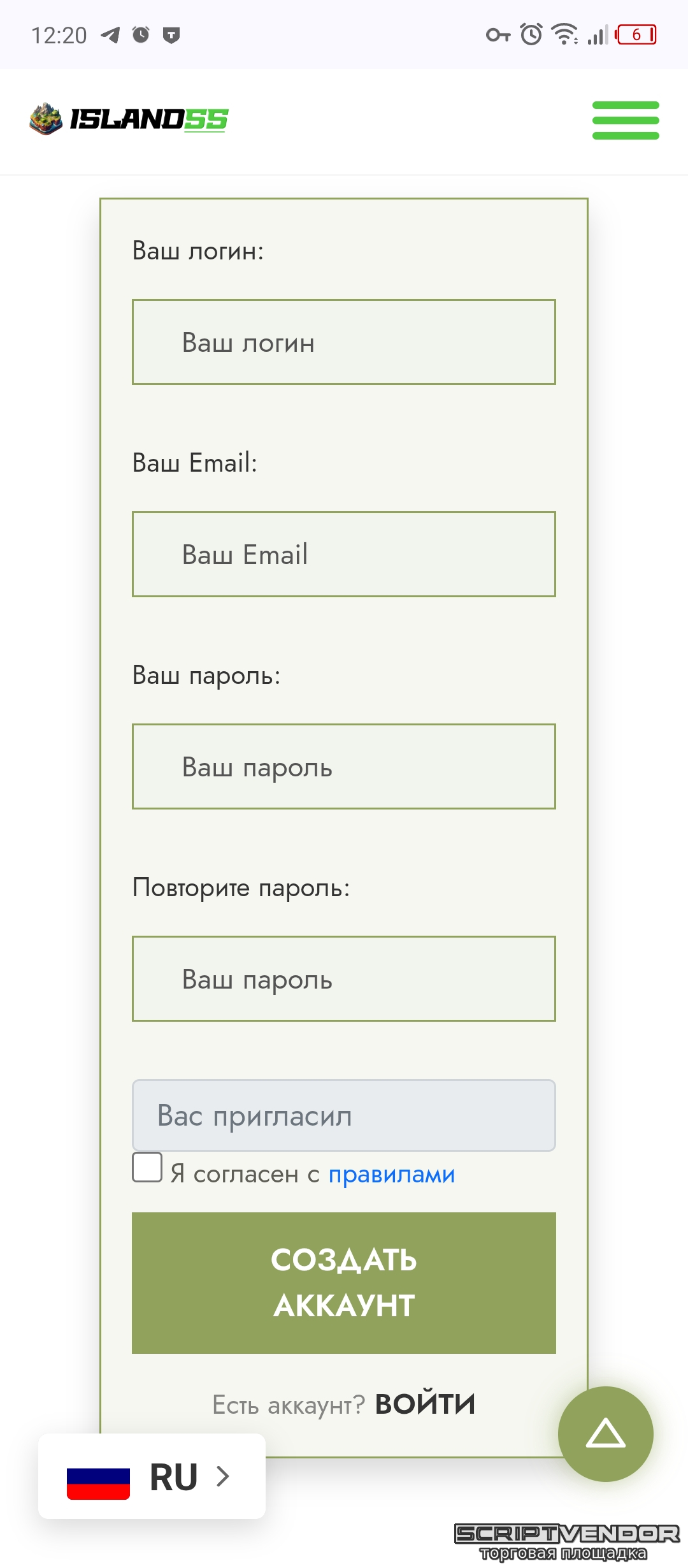Select the Вас пригласил referrer field

(344, 1115)
